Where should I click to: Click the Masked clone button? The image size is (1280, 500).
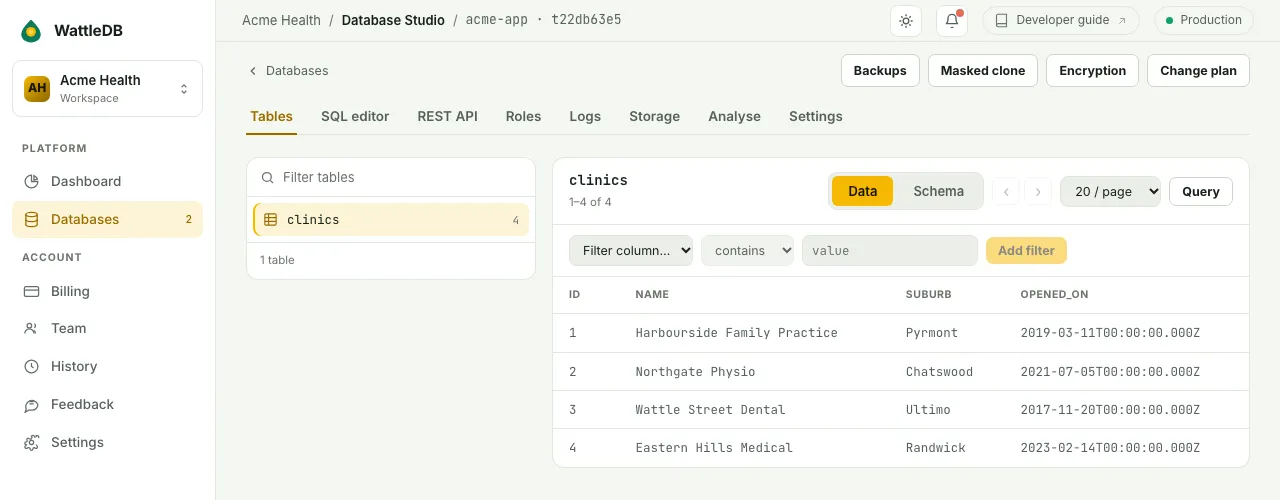[983, 71]
